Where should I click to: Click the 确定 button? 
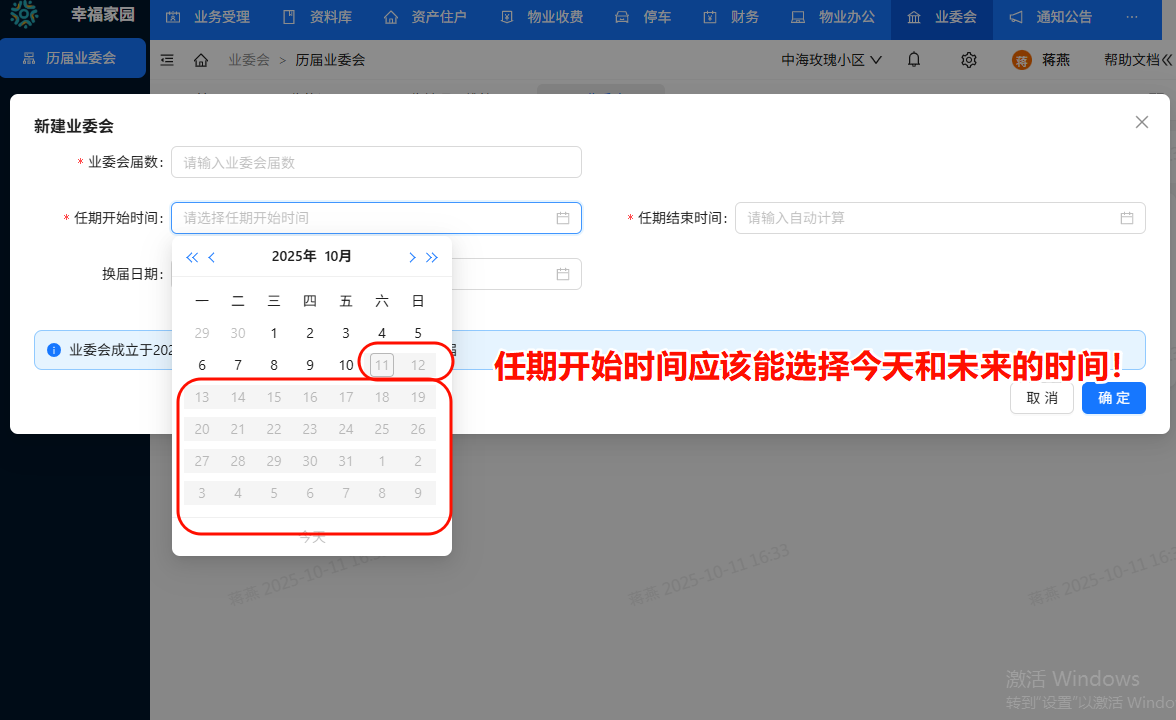click(1113, 398)
